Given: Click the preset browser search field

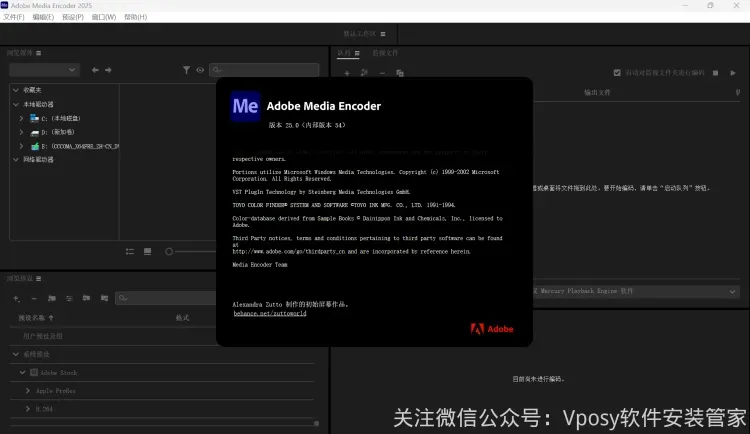Looking at the screenshot, I should [x=165, y=298].
